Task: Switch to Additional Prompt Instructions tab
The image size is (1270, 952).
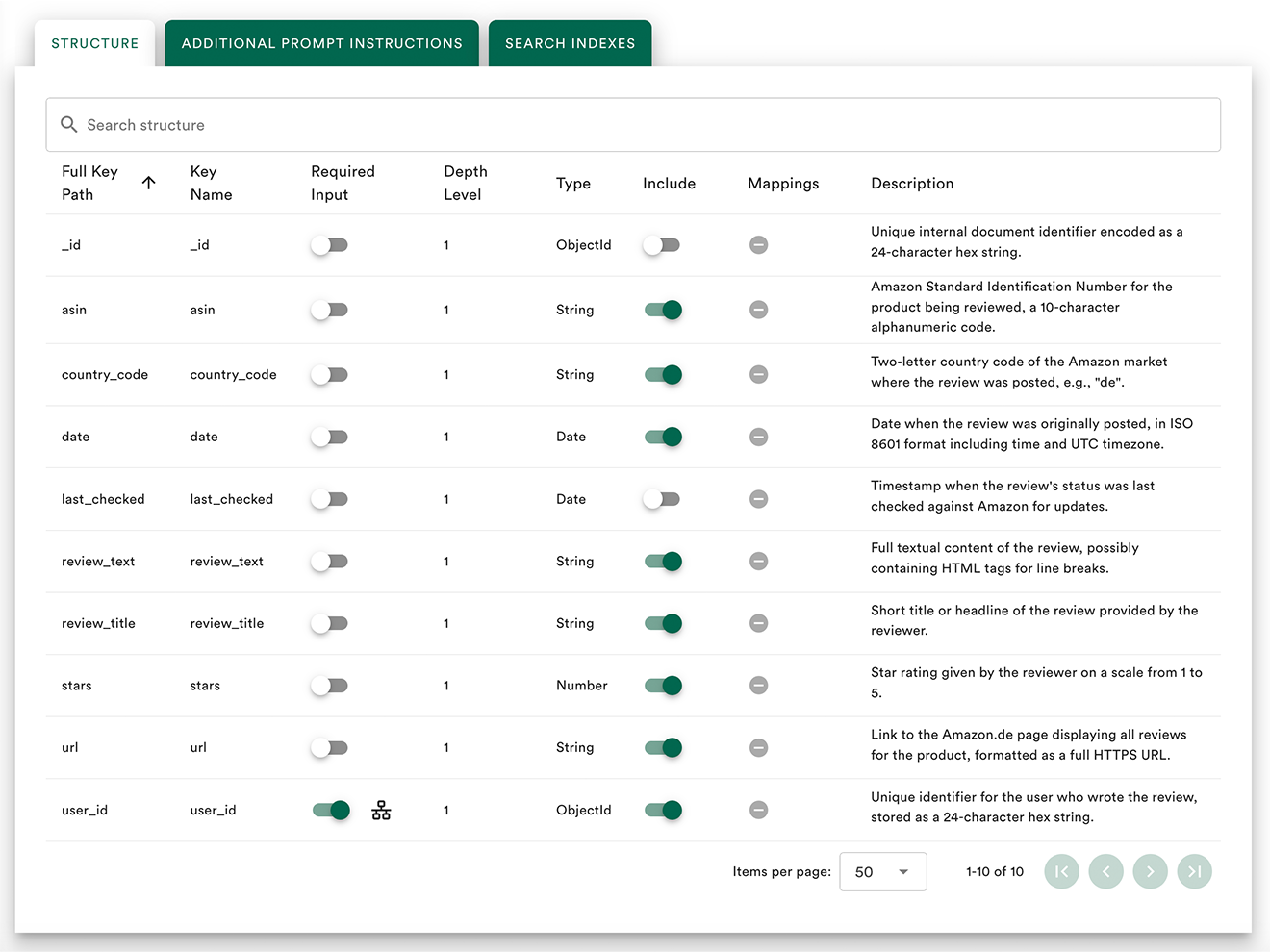Action: click(321, 43)
